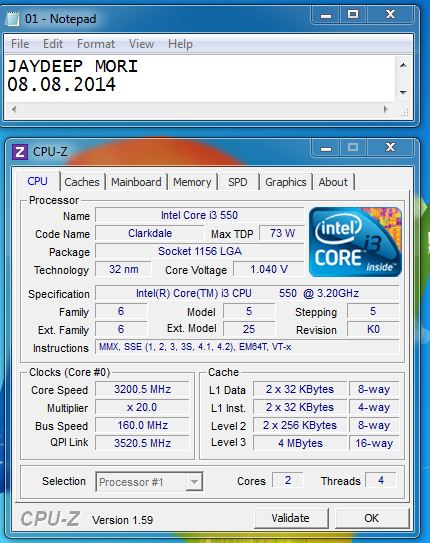Click Notepad vertical scrollbar down arrow
This screenshot has width=430, height=543.
[403, 92]
